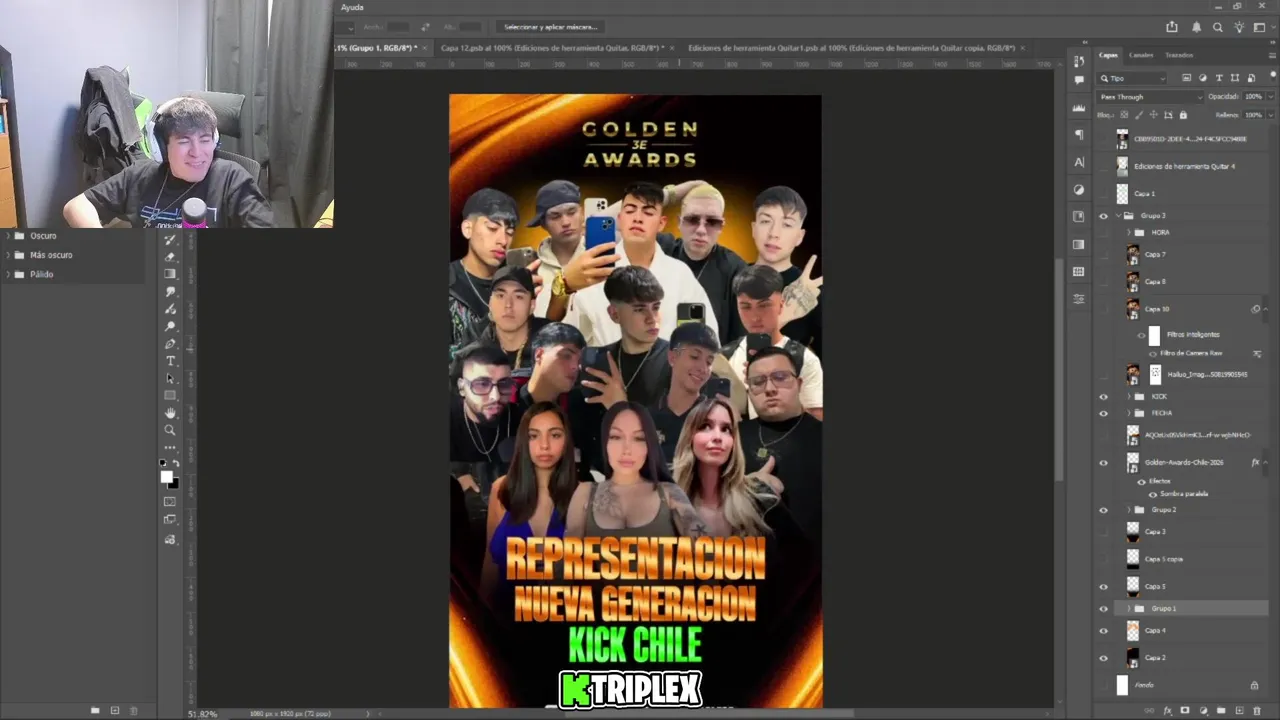Add a layer mask
Image resolution: width=1280 pixels, height=720 pixels.
[1185, 711]
